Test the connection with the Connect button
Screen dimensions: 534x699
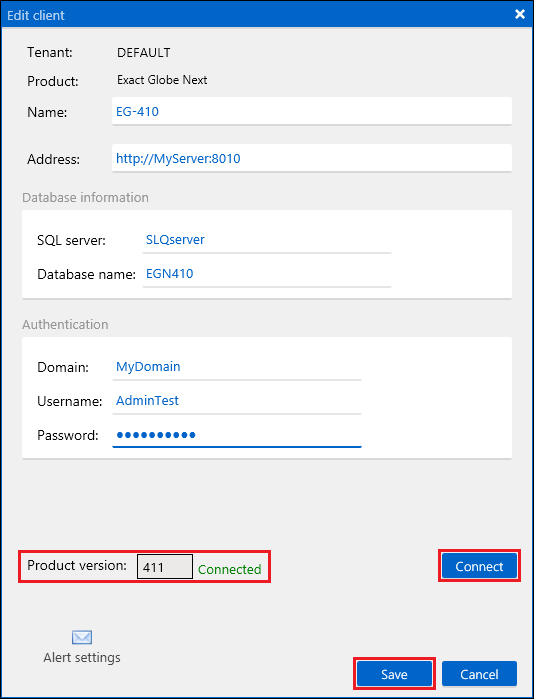click(x=479, y=566)
